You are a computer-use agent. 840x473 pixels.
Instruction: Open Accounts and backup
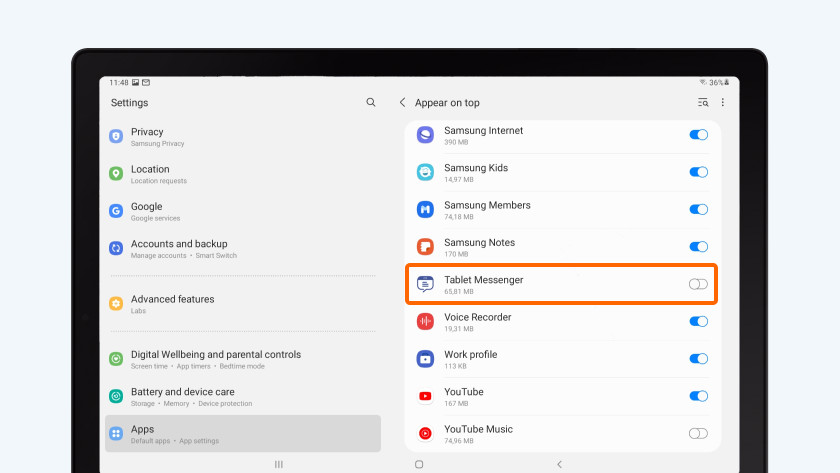pos(178,248)
